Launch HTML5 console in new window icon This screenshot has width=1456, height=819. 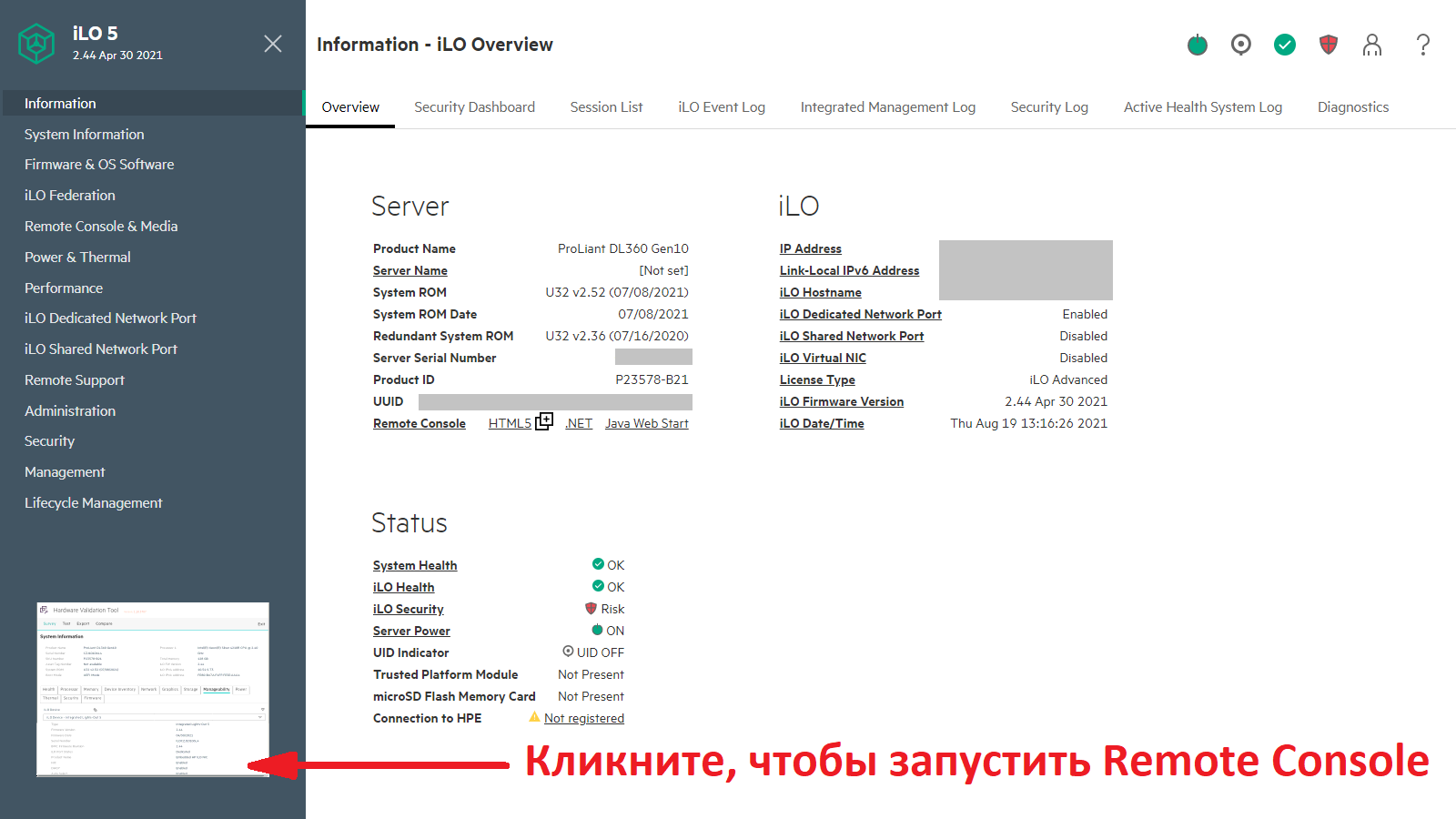544,421
